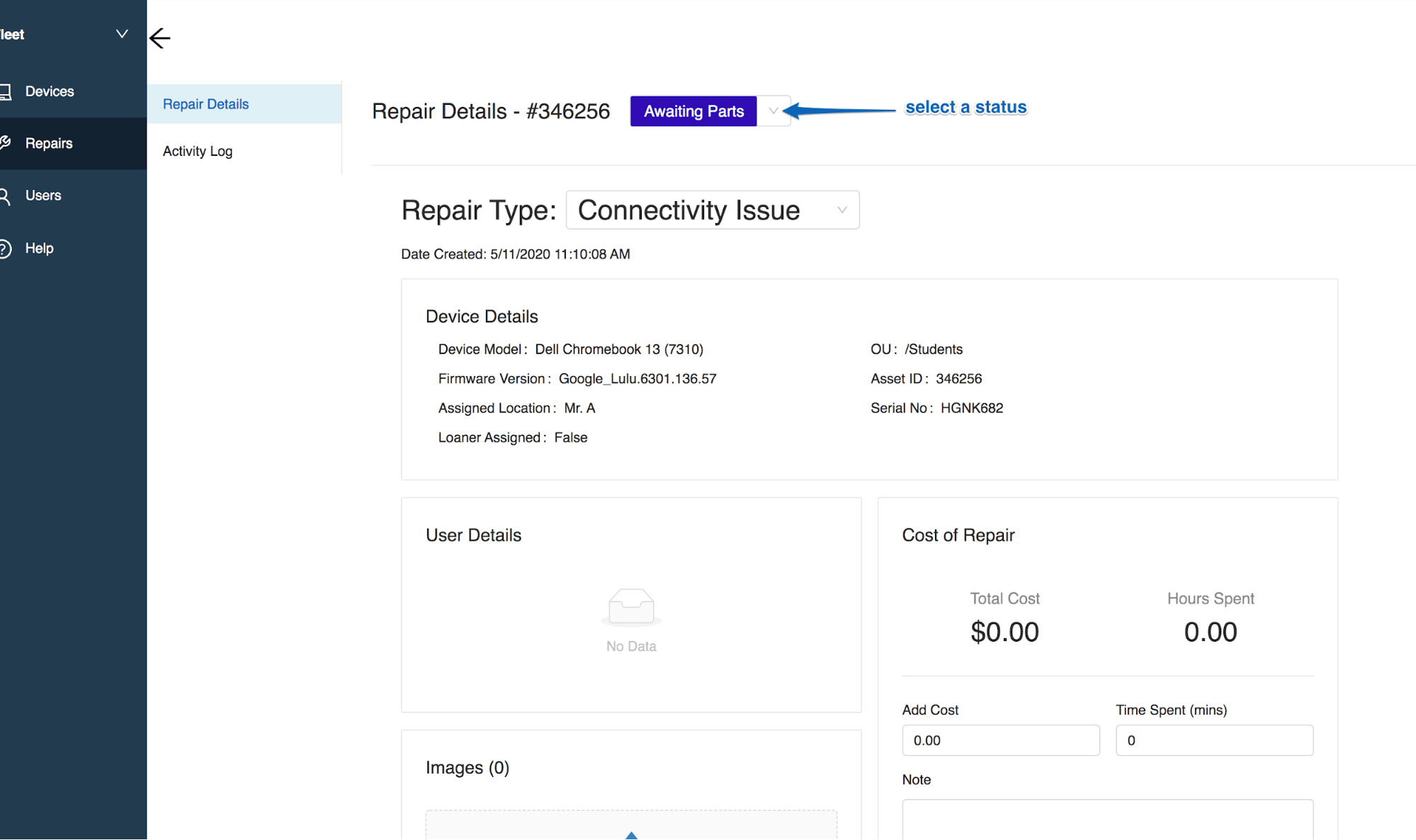Click the Google_Lulu.6301.136.57 firmware value
1416x840 pixels.
pyautogui.click(x=638, y=379)
